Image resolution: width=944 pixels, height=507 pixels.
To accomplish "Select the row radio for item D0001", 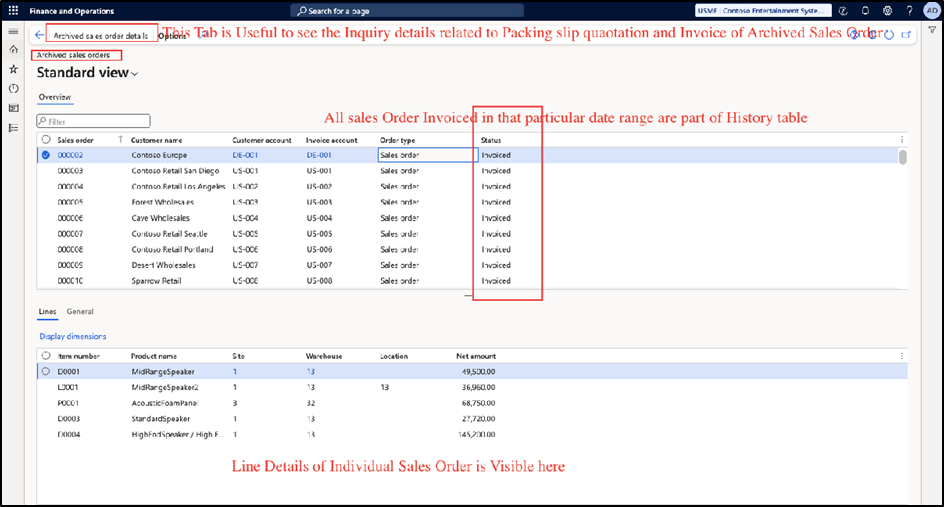I will click(46, 371).
